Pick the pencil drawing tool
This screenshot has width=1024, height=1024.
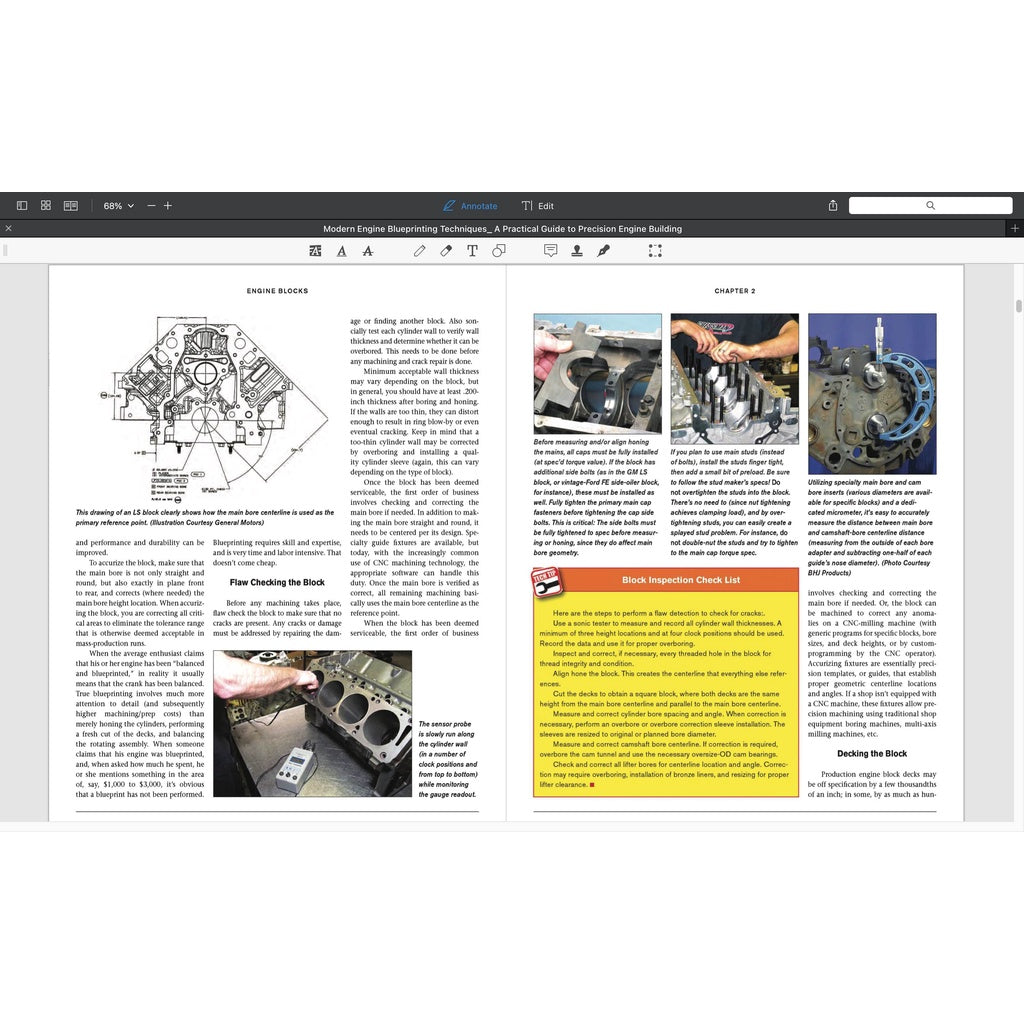pyautogui.click(x=419, y=250)
